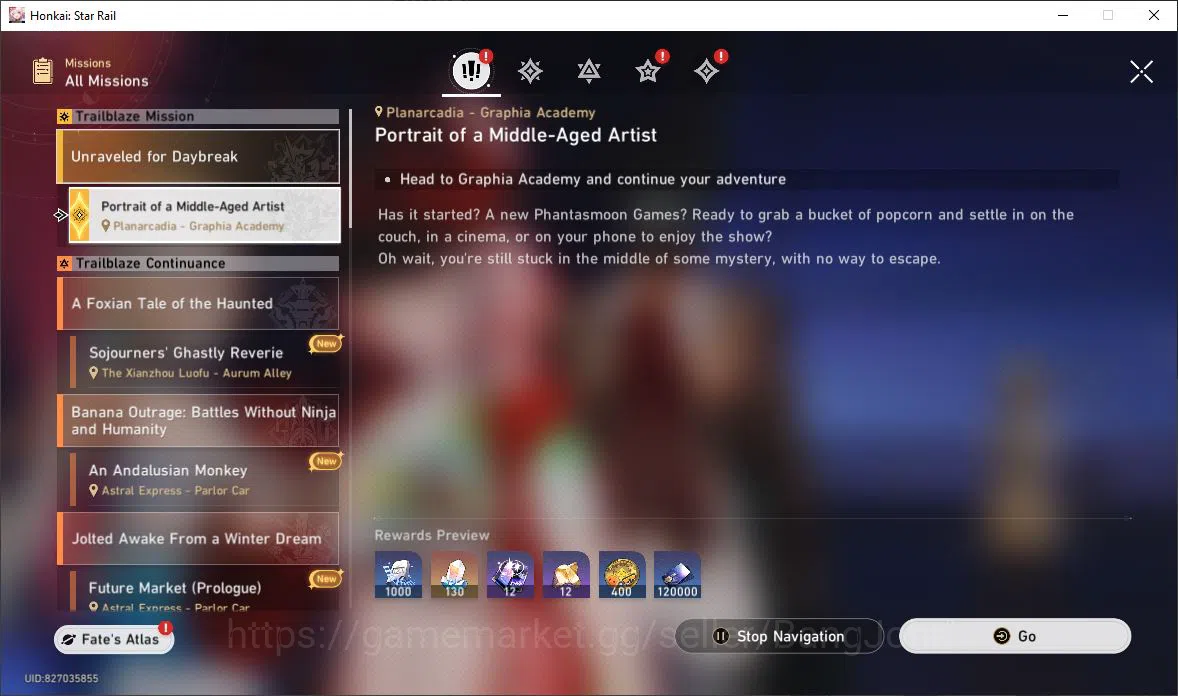The height and width of the screenshot is (696, 1178).
Task: Select Jolted Awake From a Winter Dream
Action: [x=198, y=538]
